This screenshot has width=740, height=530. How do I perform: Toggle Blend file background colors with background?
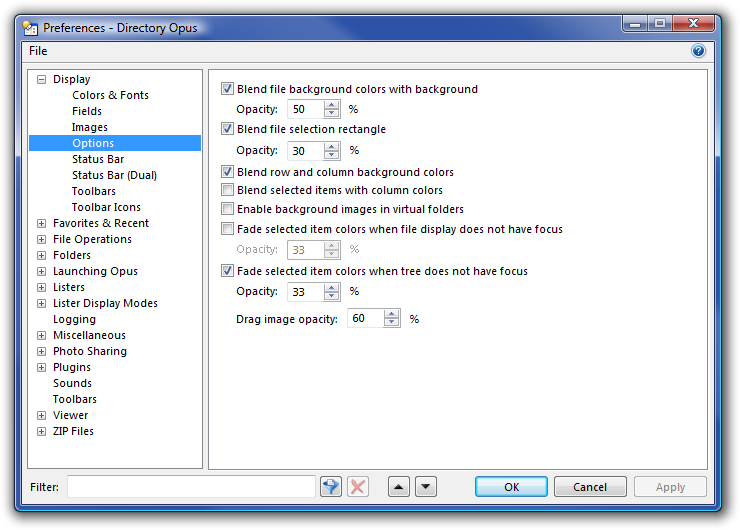[227, 89]
